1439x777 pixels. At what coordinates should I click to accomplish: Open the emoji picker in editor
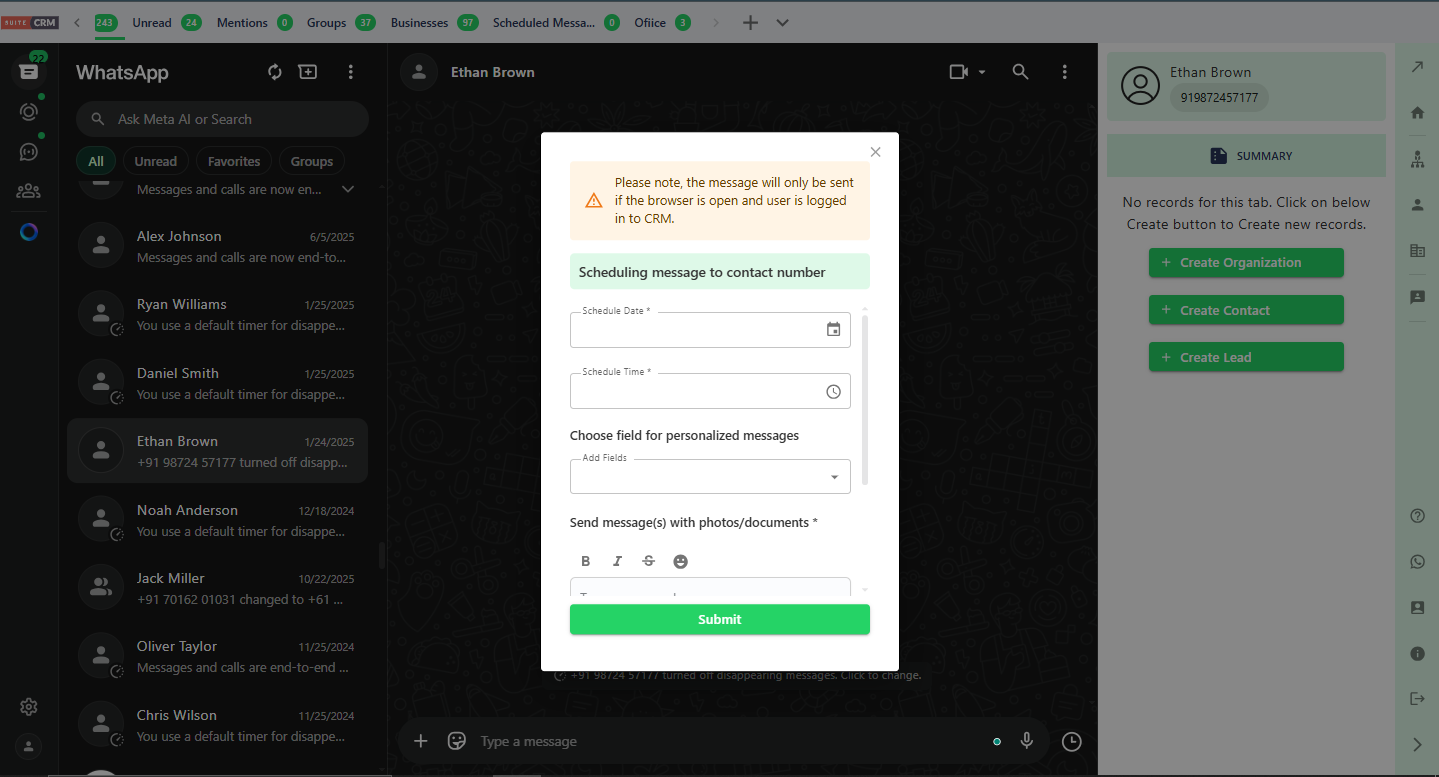681,561
